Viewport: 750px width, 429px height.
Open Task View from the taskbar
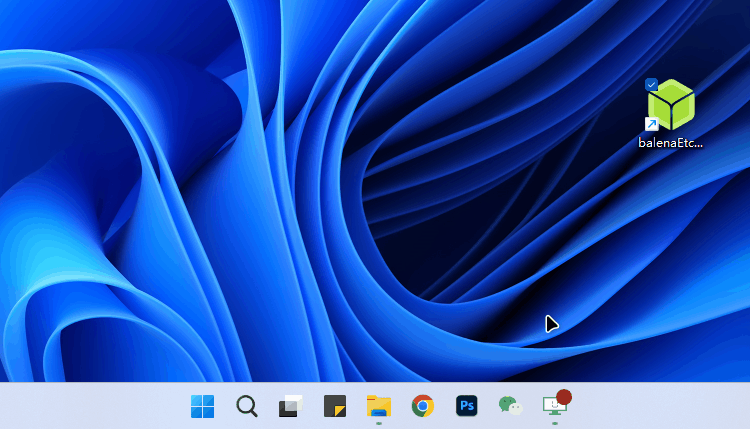click(x=290, y=406)
